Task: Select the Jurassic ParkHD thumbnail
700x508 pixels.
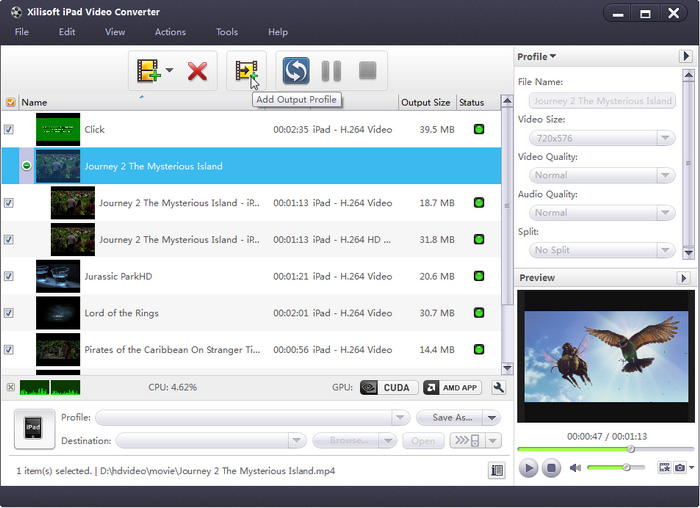Action: (58, 276)
